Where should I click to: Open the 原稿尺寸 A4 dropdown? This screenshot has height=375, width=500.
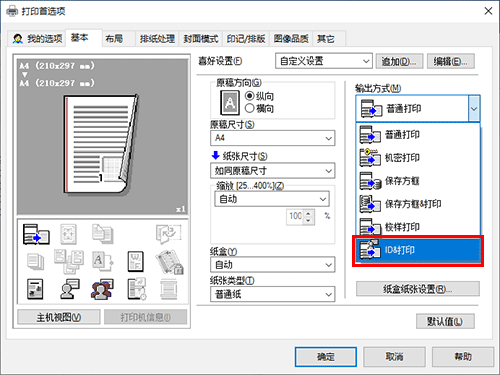[x=272, y=138]
